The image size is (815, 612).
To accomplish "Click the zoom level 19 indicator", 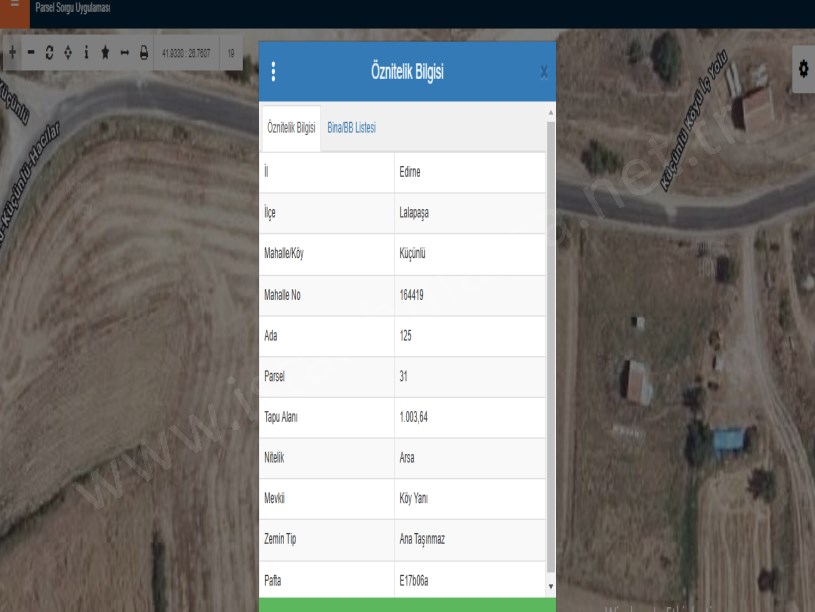I will [232, 52].
